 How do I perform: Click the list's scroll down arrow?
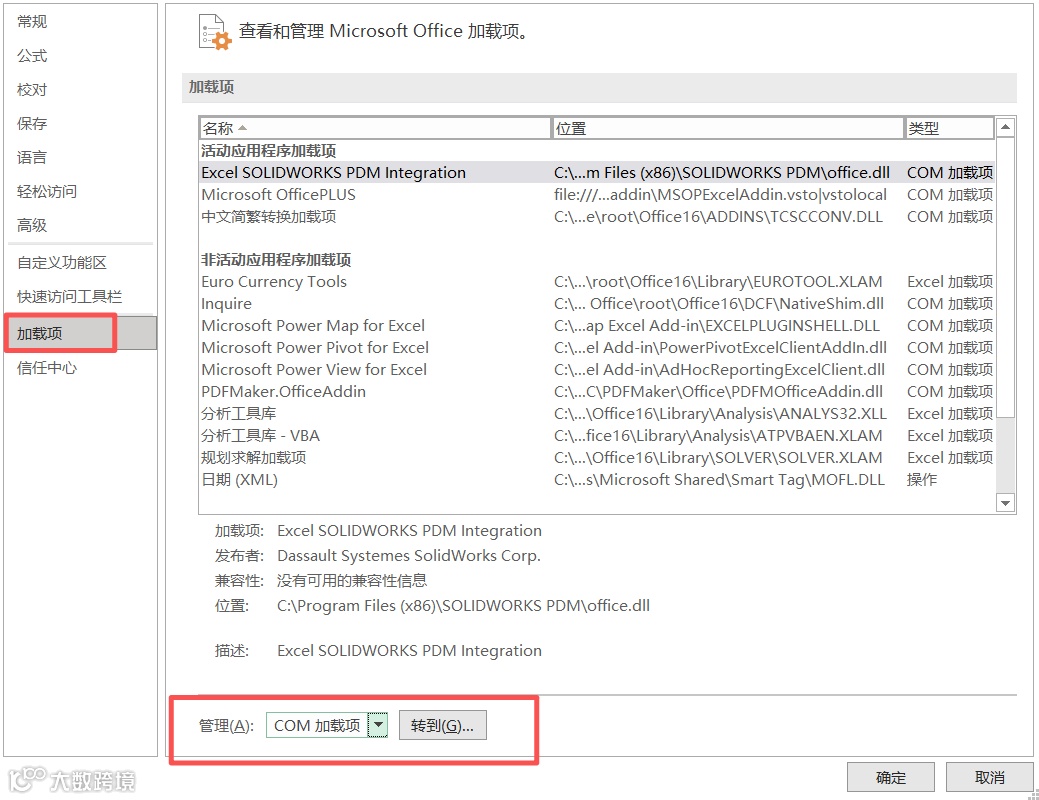[x=1005, y=503]
